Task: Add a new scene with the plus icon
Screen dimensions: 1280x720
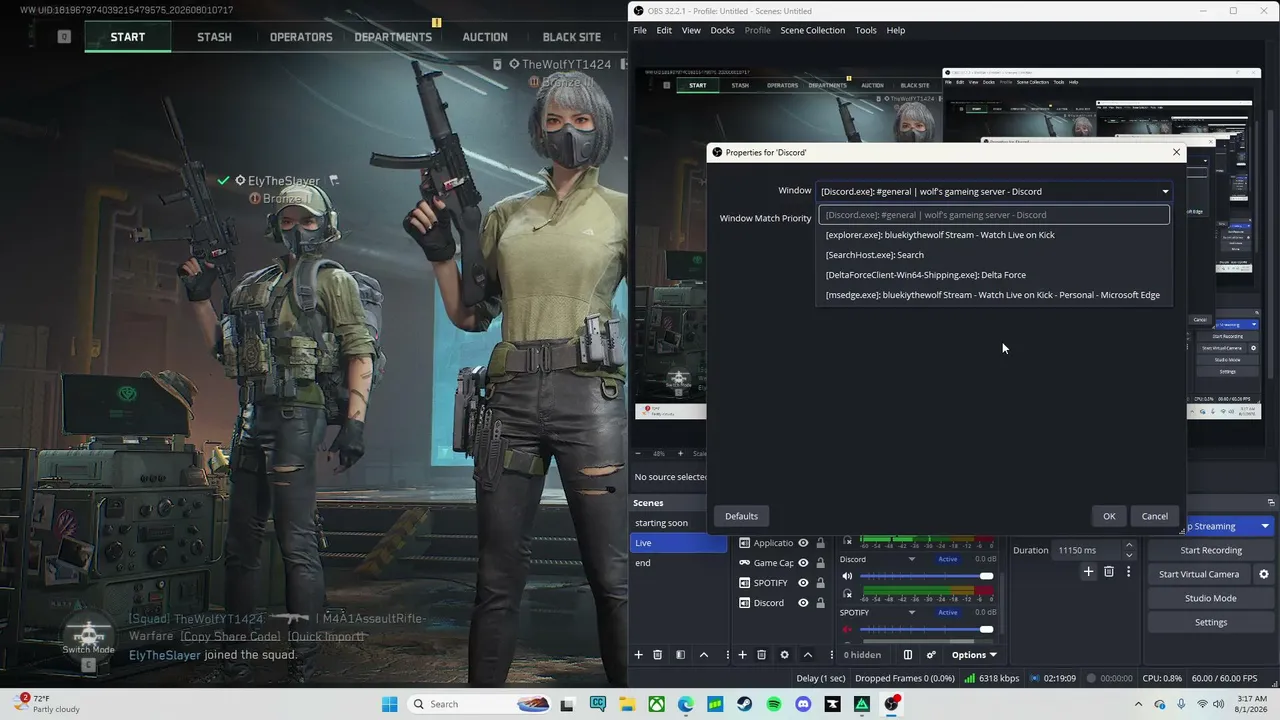Action: click(638, 655)
